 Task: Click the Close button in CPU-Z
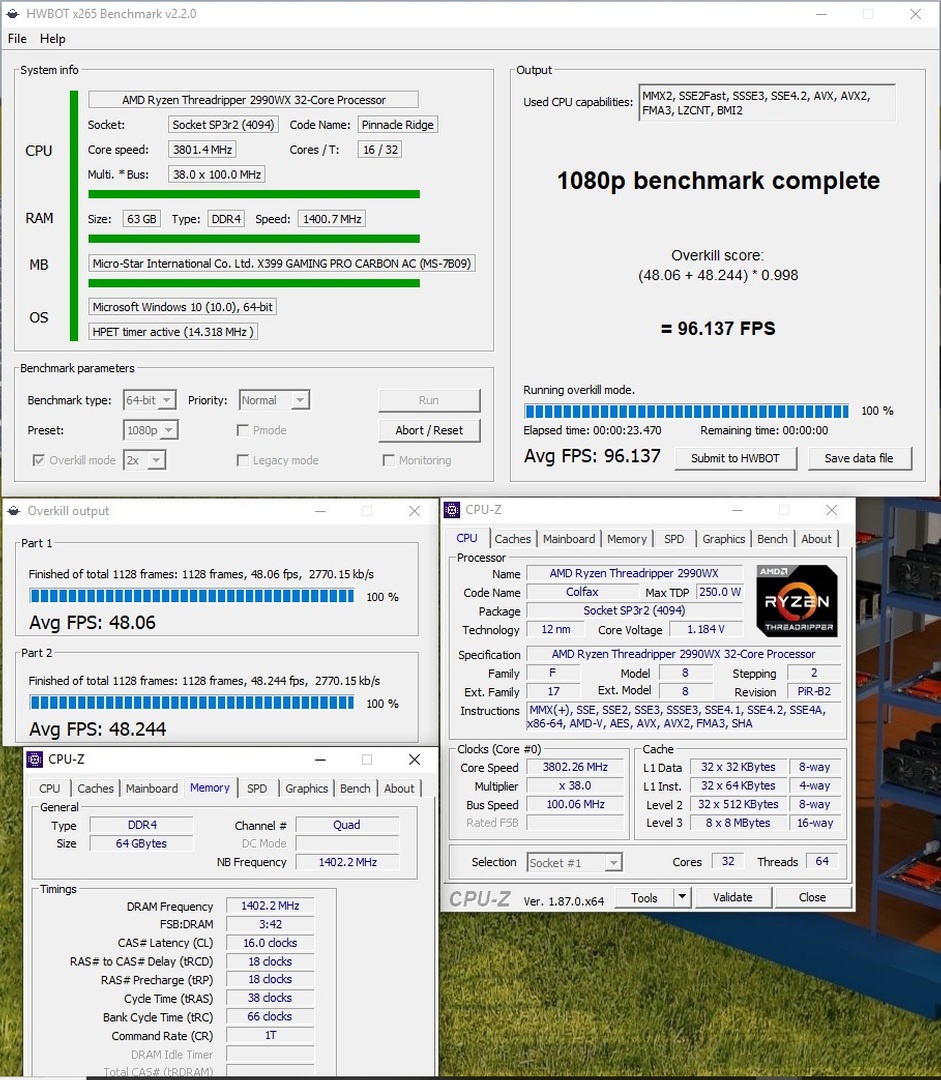[812, 897]
